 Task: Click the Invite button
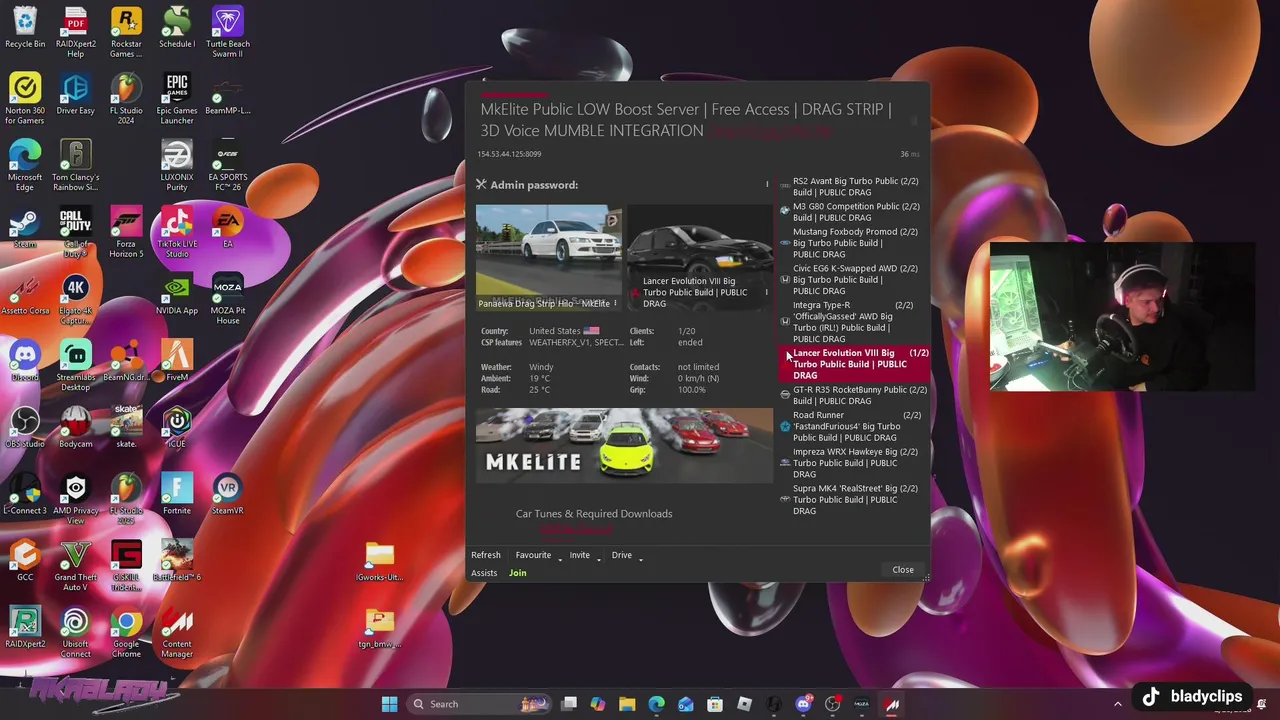coord(580,555)
